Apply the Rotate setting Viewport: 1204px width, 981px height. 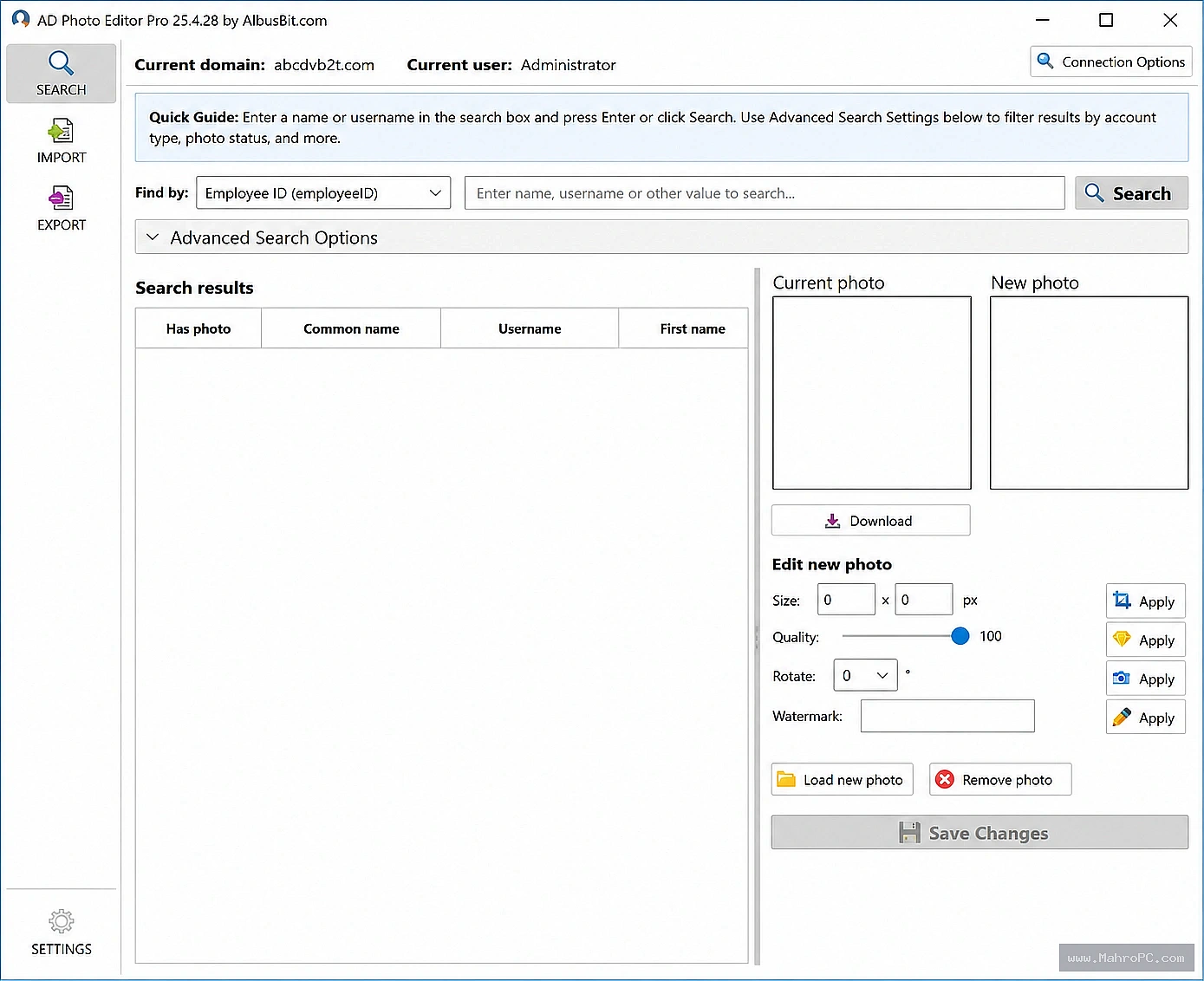click(x=1145, y=679)
